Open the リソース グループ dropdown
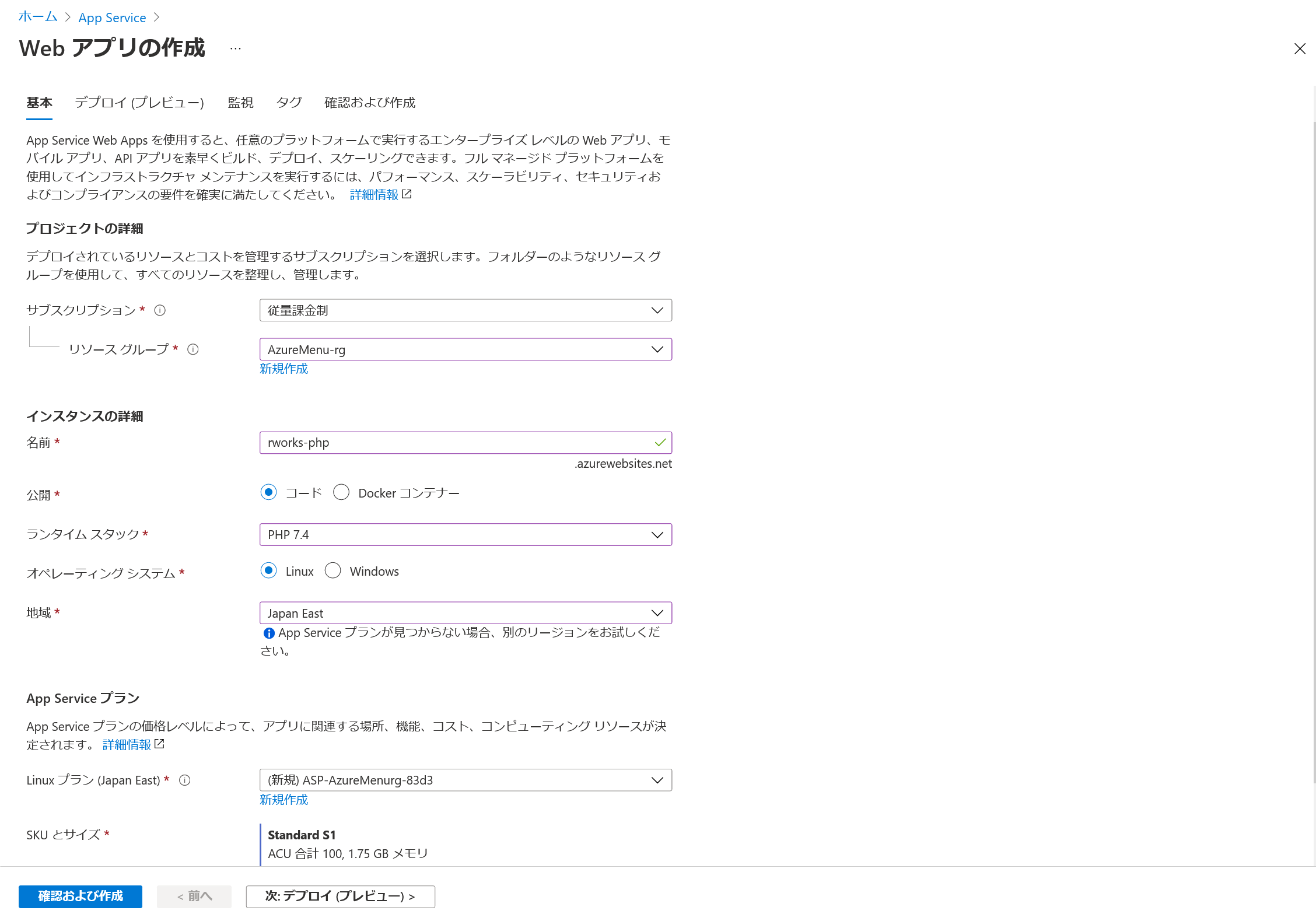This screenshot has height=914, width=1316. coord(466,349)
